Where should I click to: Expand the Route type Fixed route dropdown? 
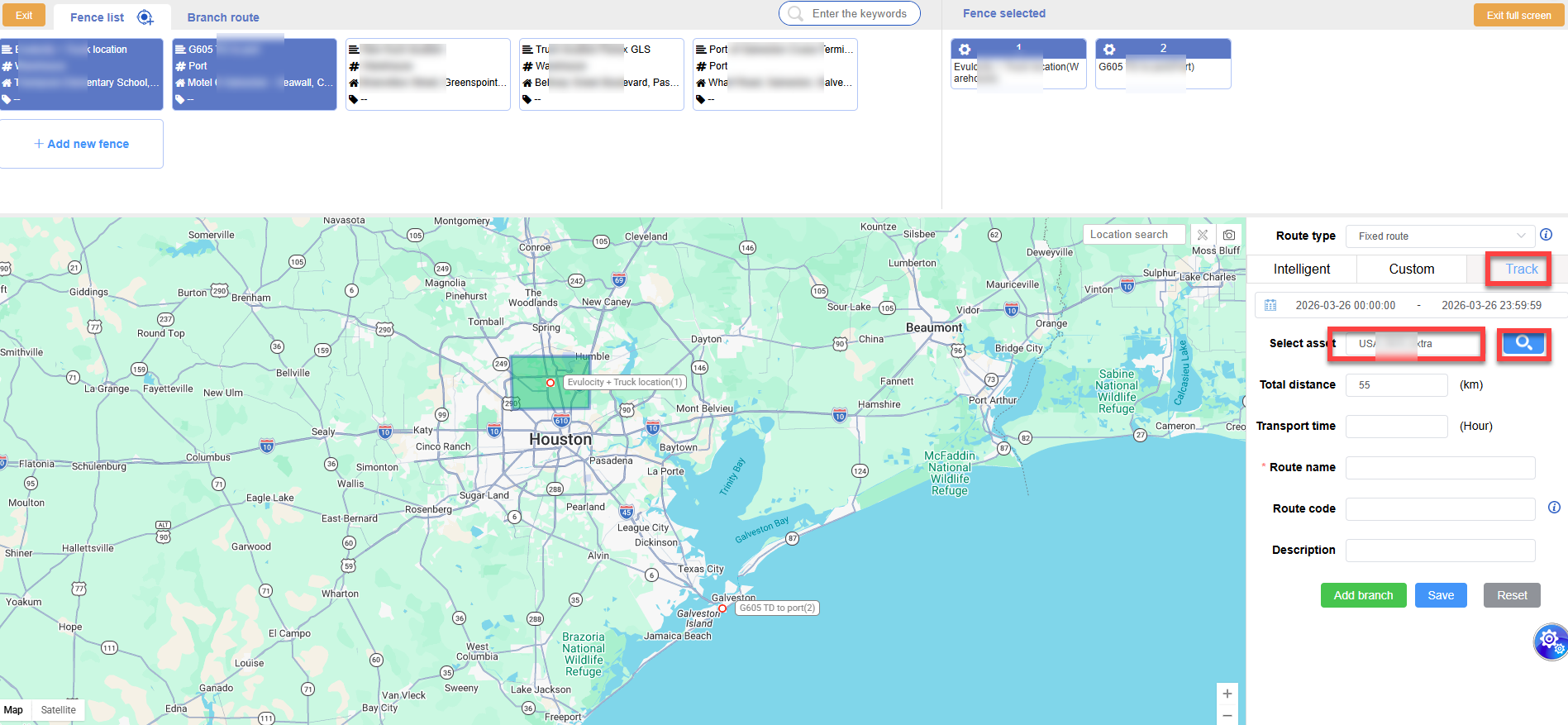point(1440,236)
